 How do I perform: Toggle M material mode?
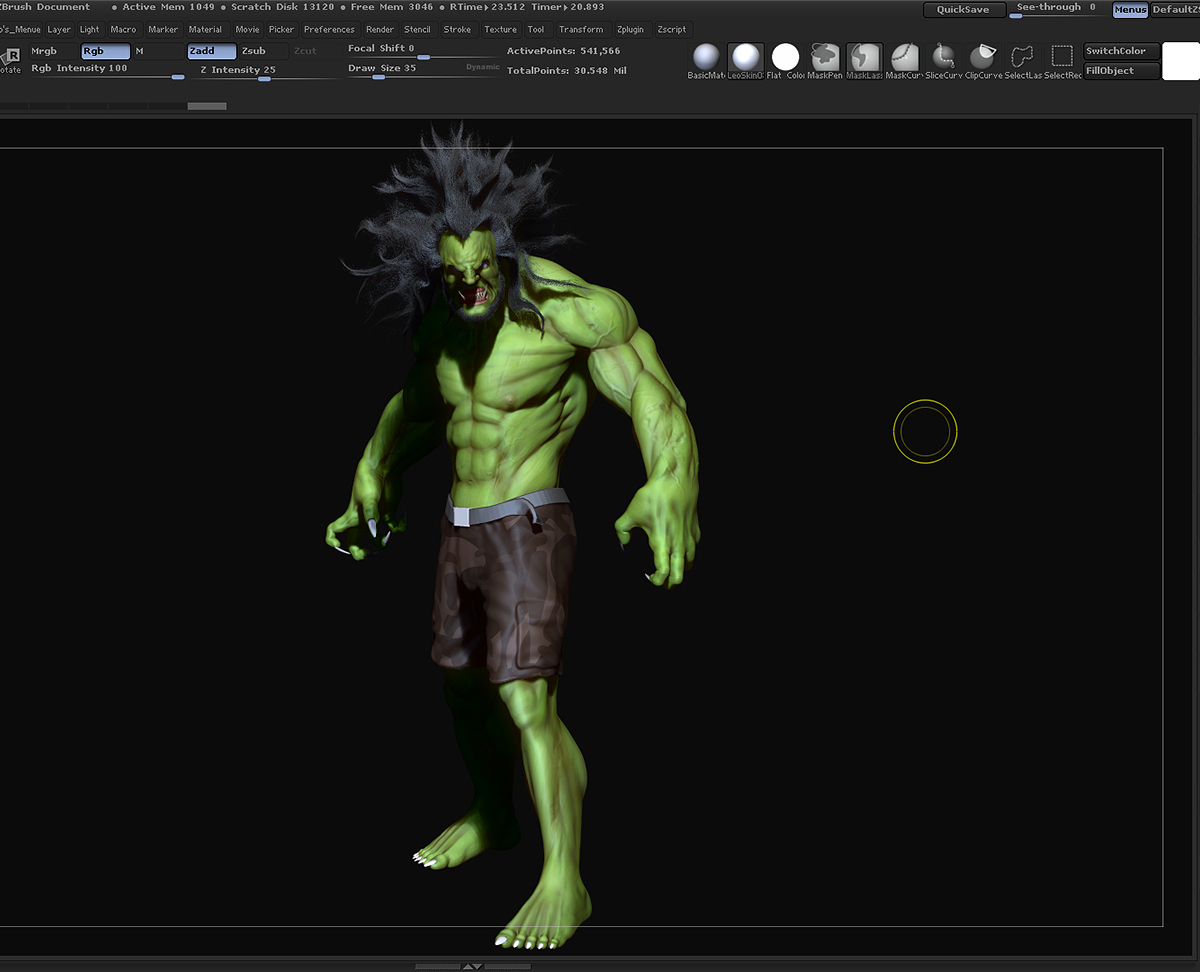coord(157,51)
